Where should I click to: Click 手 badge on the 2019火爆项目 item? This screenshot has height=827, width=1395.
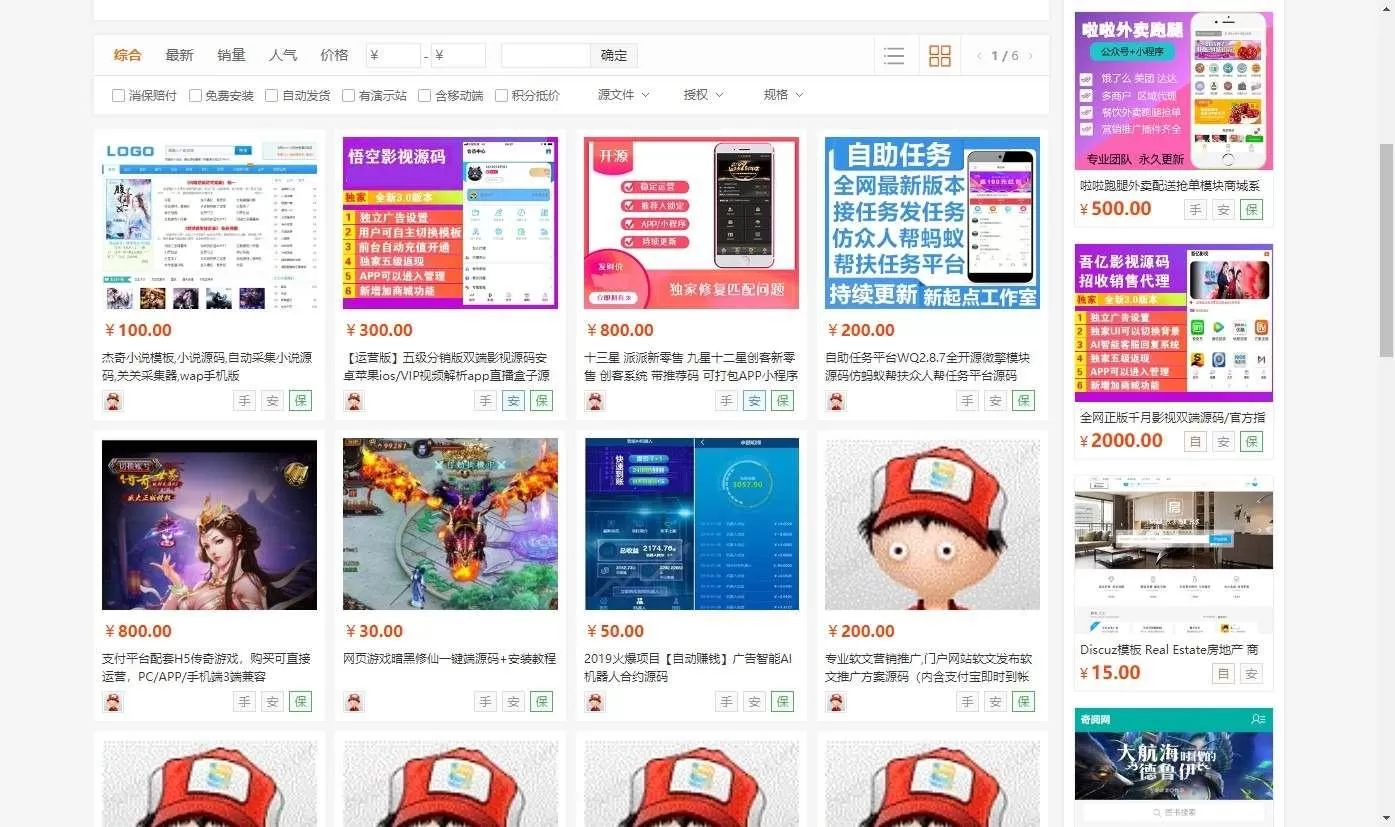coord(727,702)
